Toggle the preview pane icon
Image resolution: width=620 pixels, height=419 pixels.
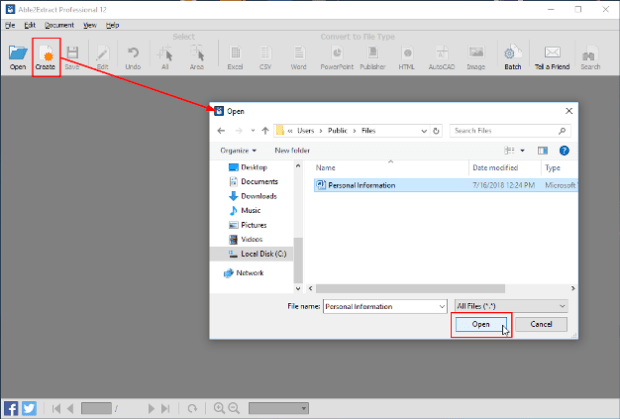pos(542,151)
